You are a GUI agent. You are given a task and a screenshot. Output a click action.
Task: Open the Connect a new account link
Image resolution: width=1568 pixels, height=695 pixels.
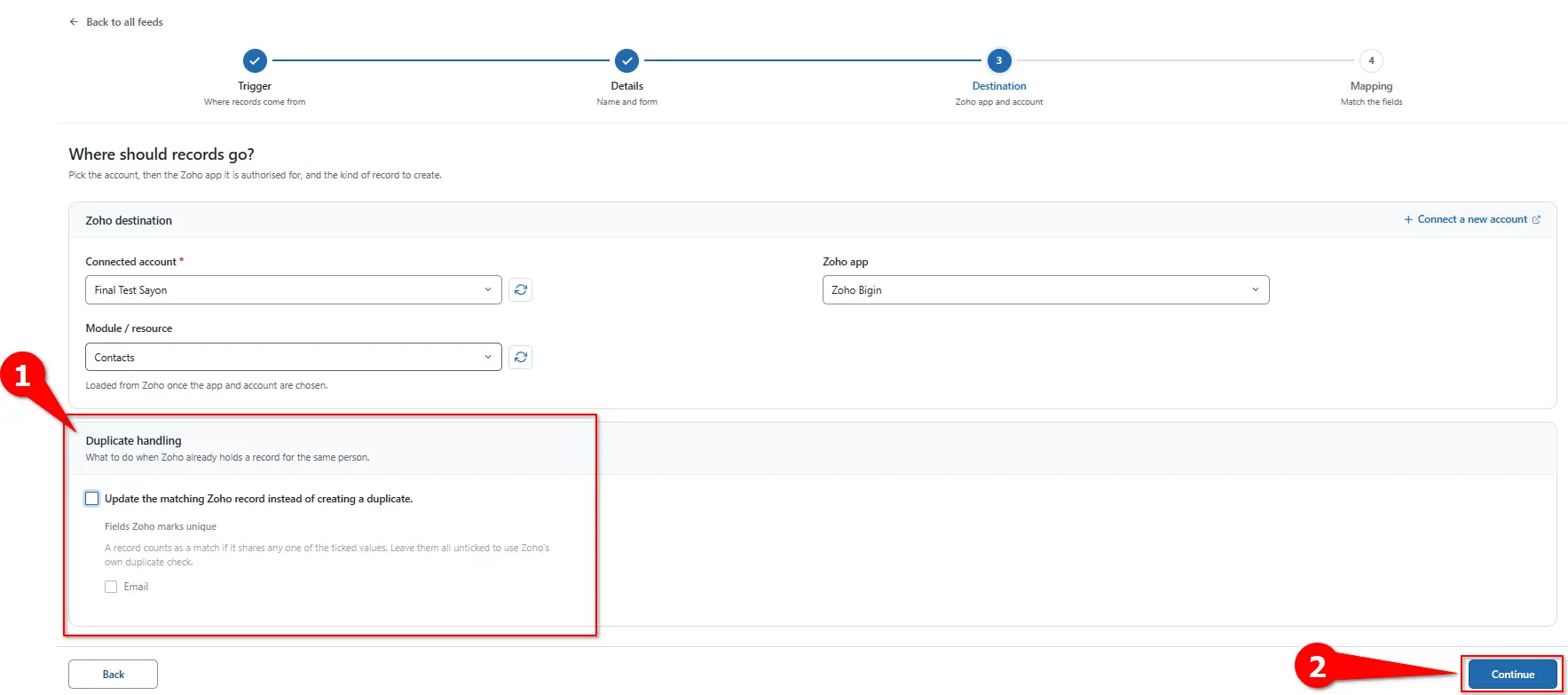1472,219
